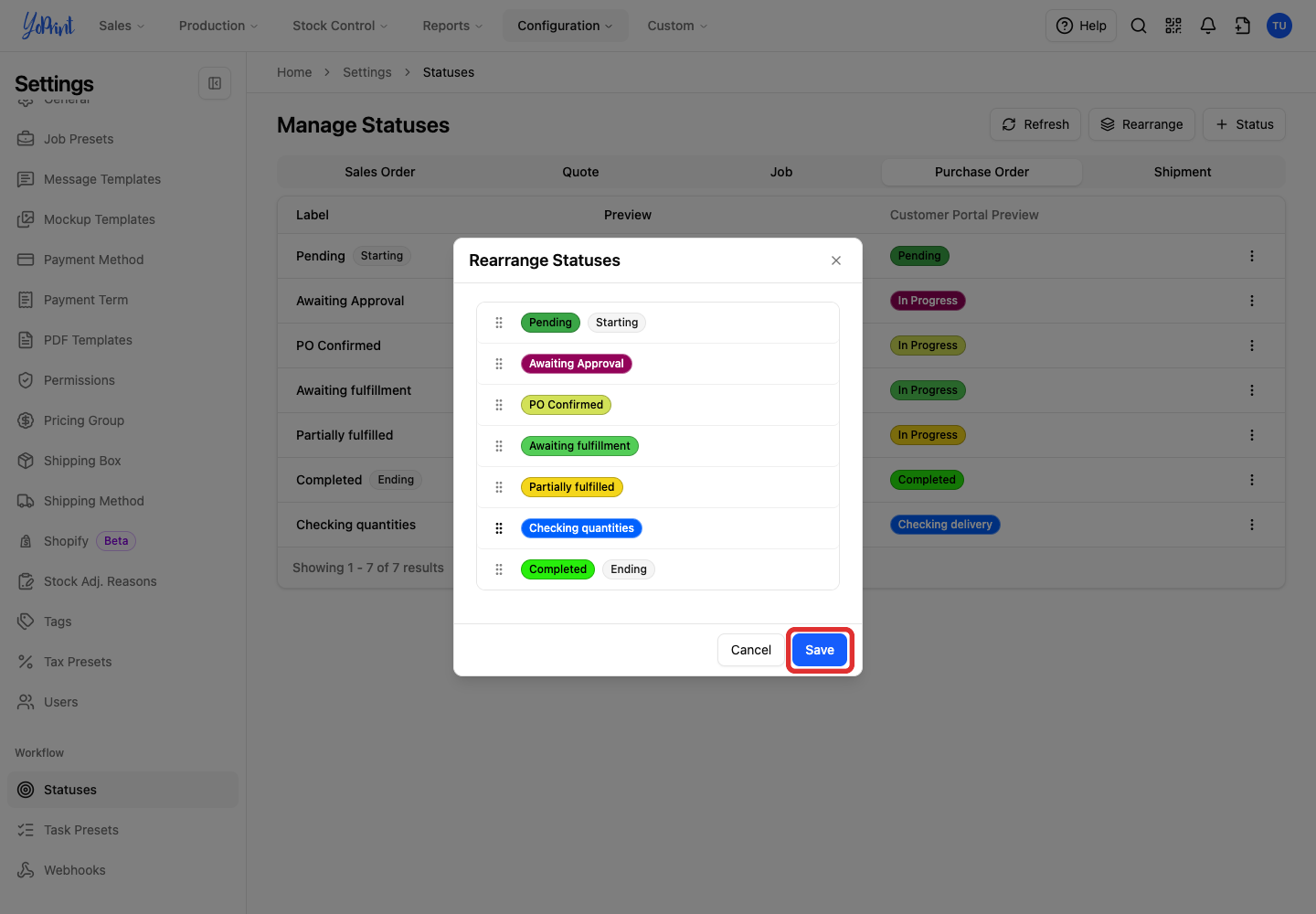Open Permissions in sidebar

[x=122, y=380]
